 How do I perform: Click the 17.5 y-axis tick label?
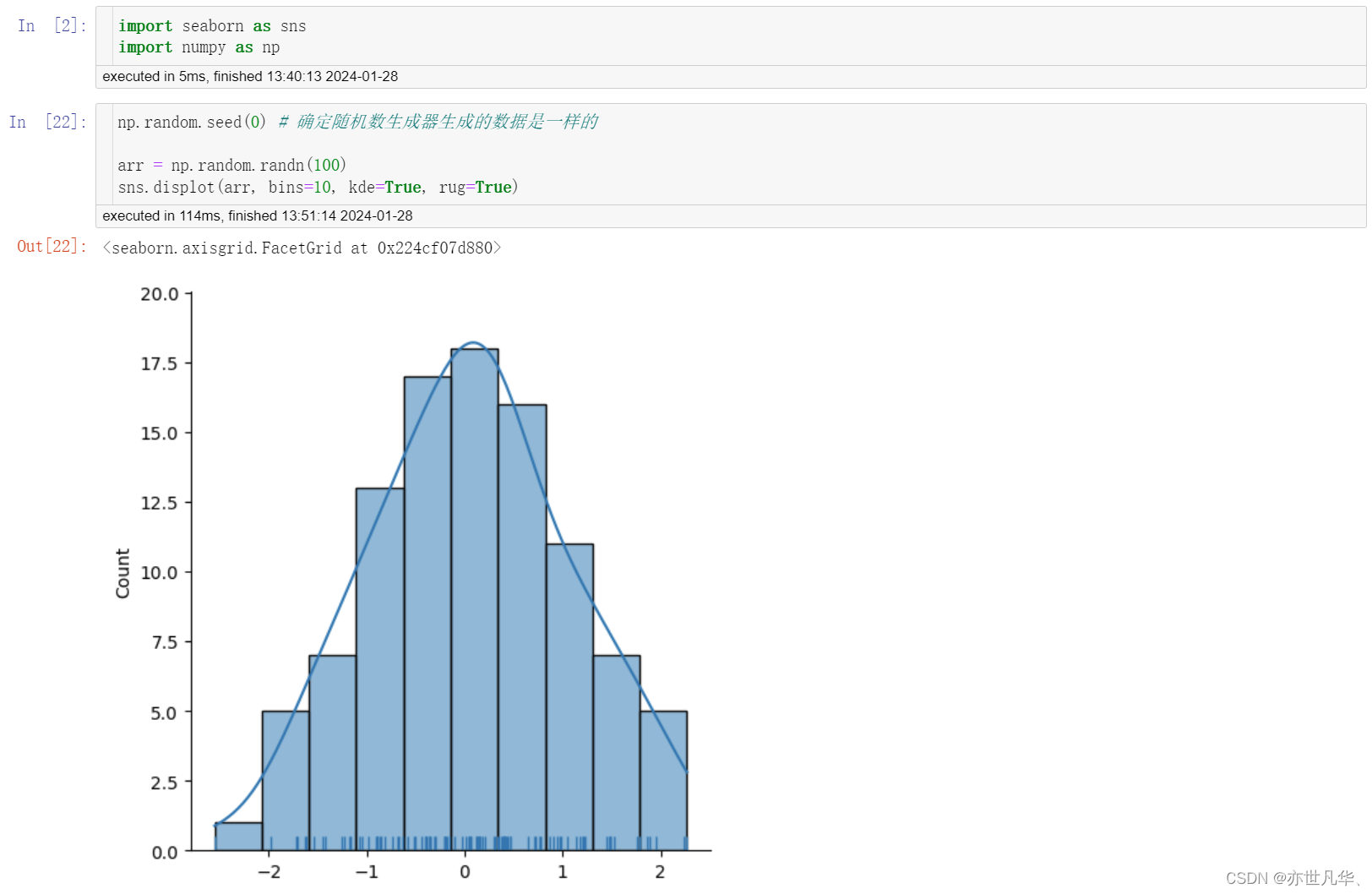160,363
